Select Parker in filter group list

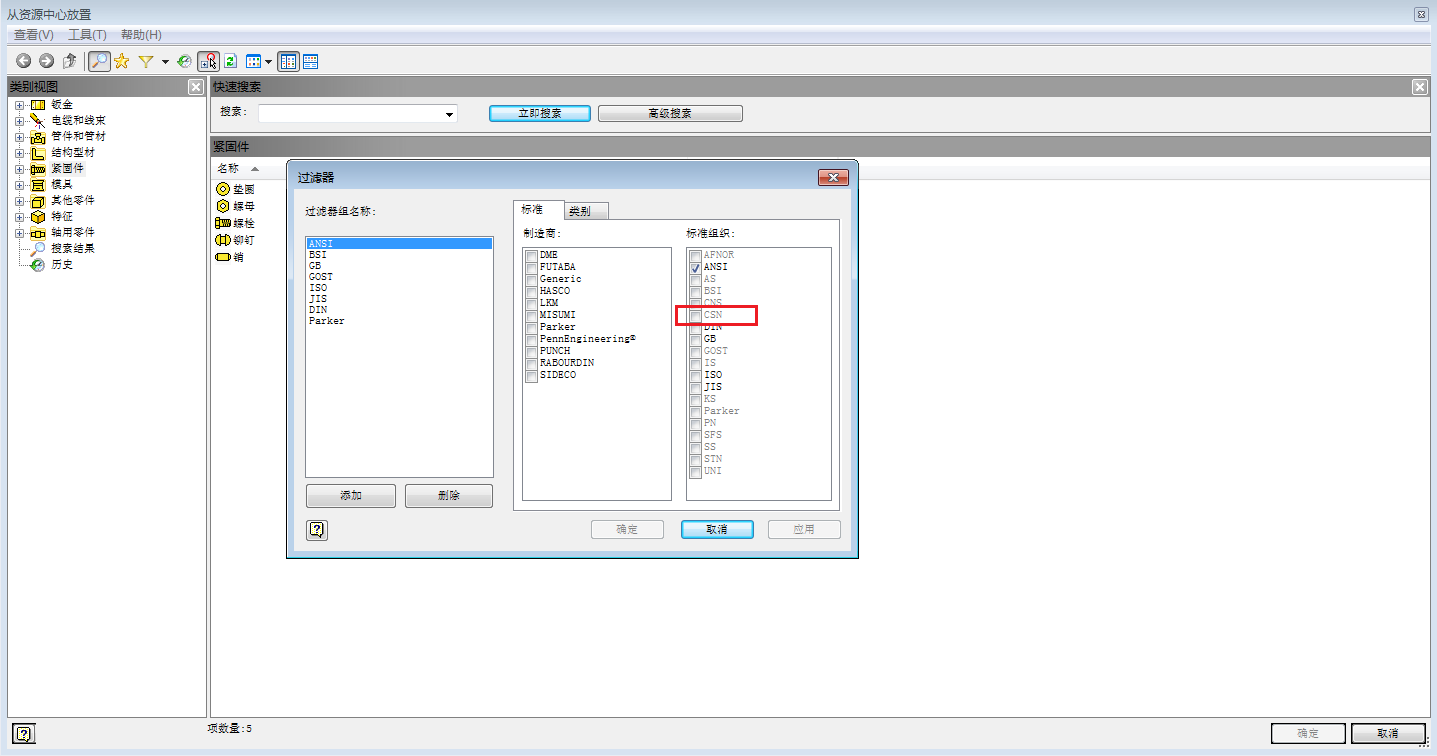(399, 321)
